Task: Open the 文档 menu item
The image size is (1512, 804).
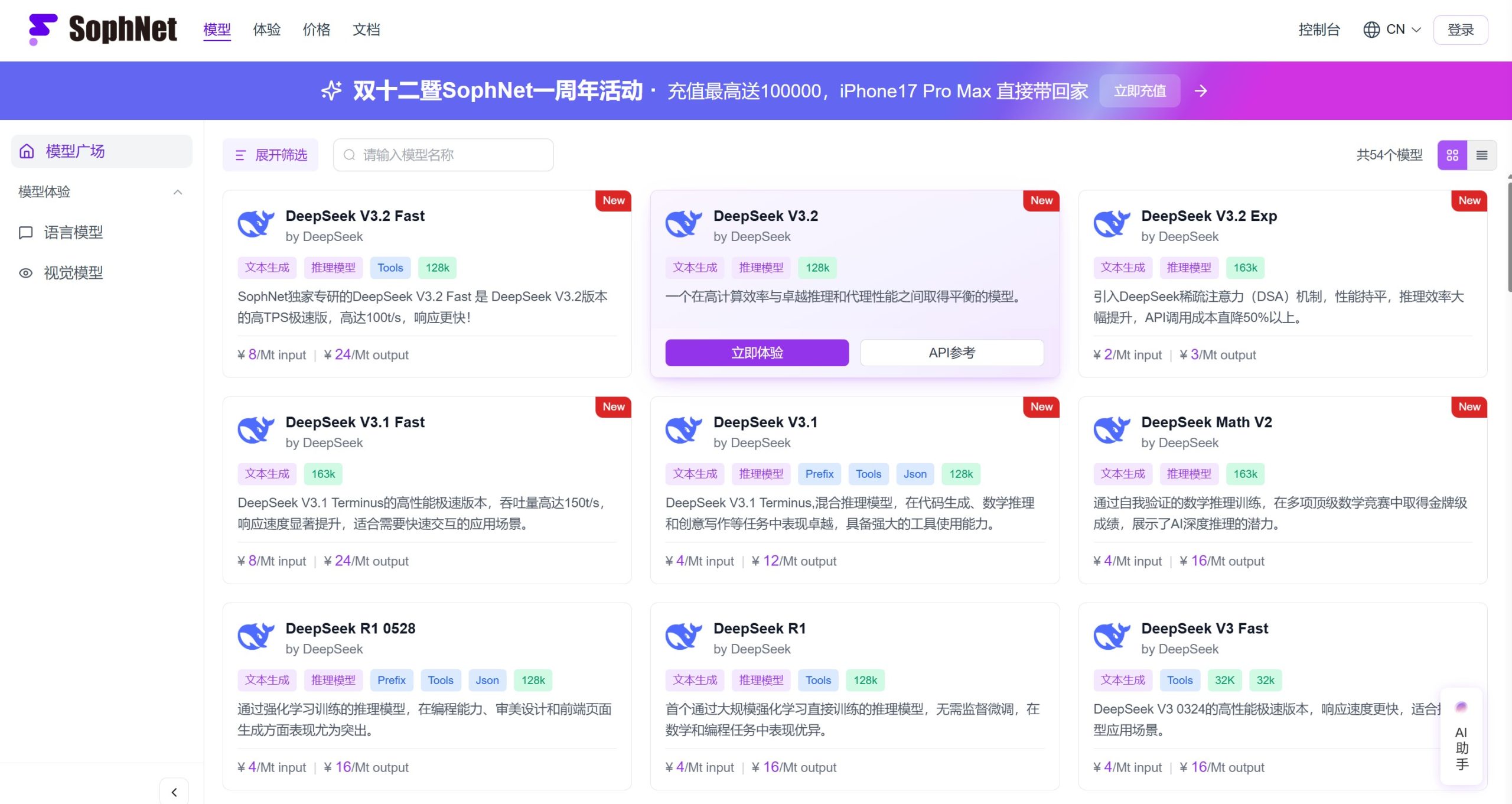Action: pyautogui.click(x=366, y=30)
